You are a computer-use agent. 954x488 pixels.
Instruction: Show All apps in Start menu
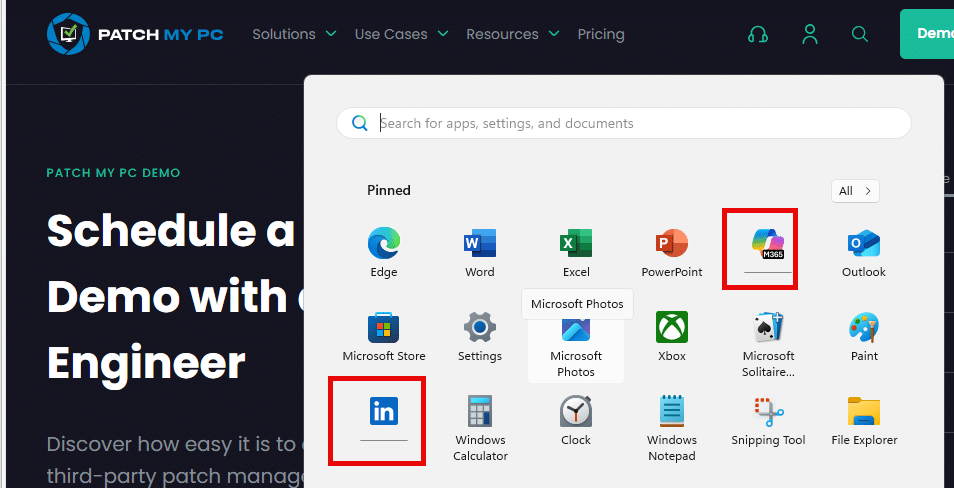click(855, 191)
